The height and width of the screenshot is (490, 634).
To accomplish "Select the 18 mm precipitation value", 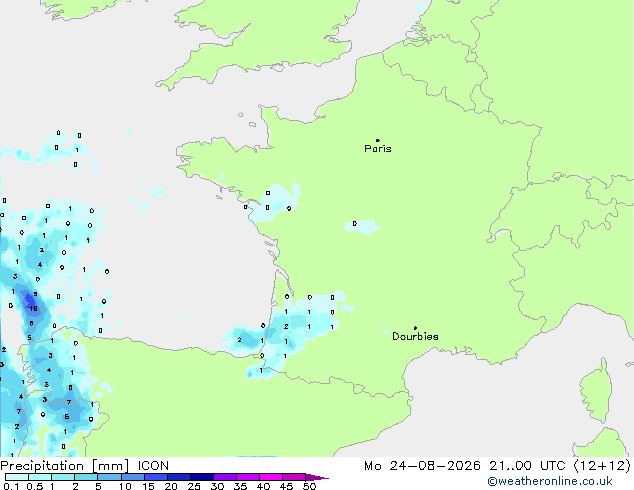I will (x=33, y=309).
